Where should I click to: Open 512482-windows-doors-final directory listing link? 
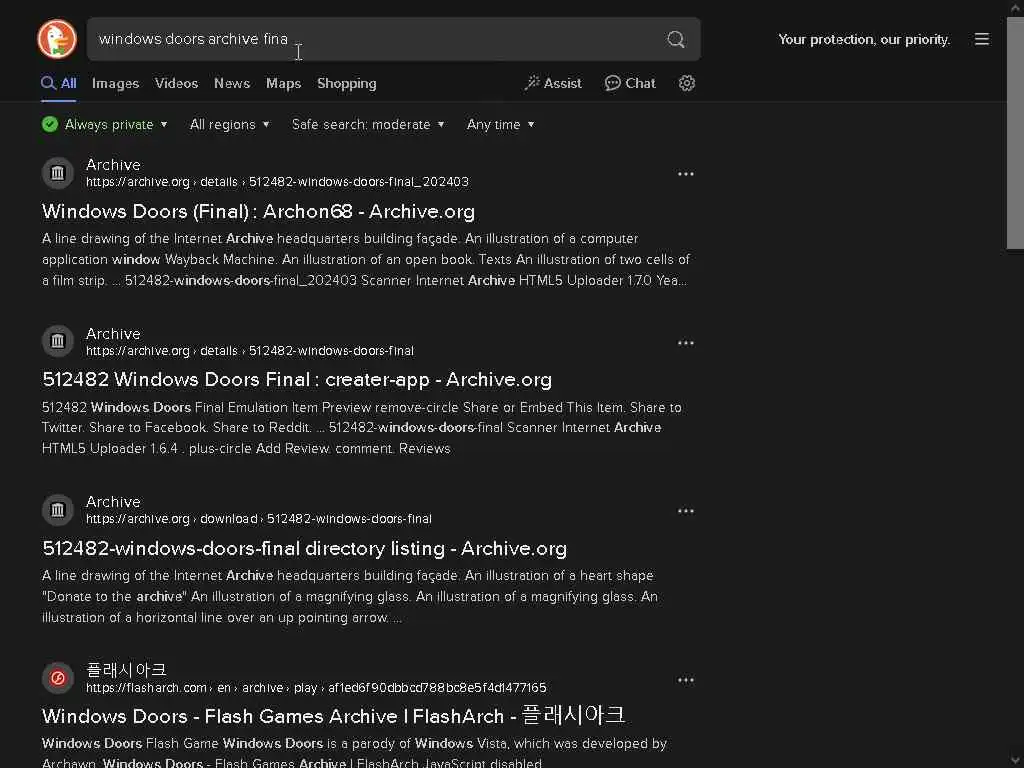pos(304,549)
